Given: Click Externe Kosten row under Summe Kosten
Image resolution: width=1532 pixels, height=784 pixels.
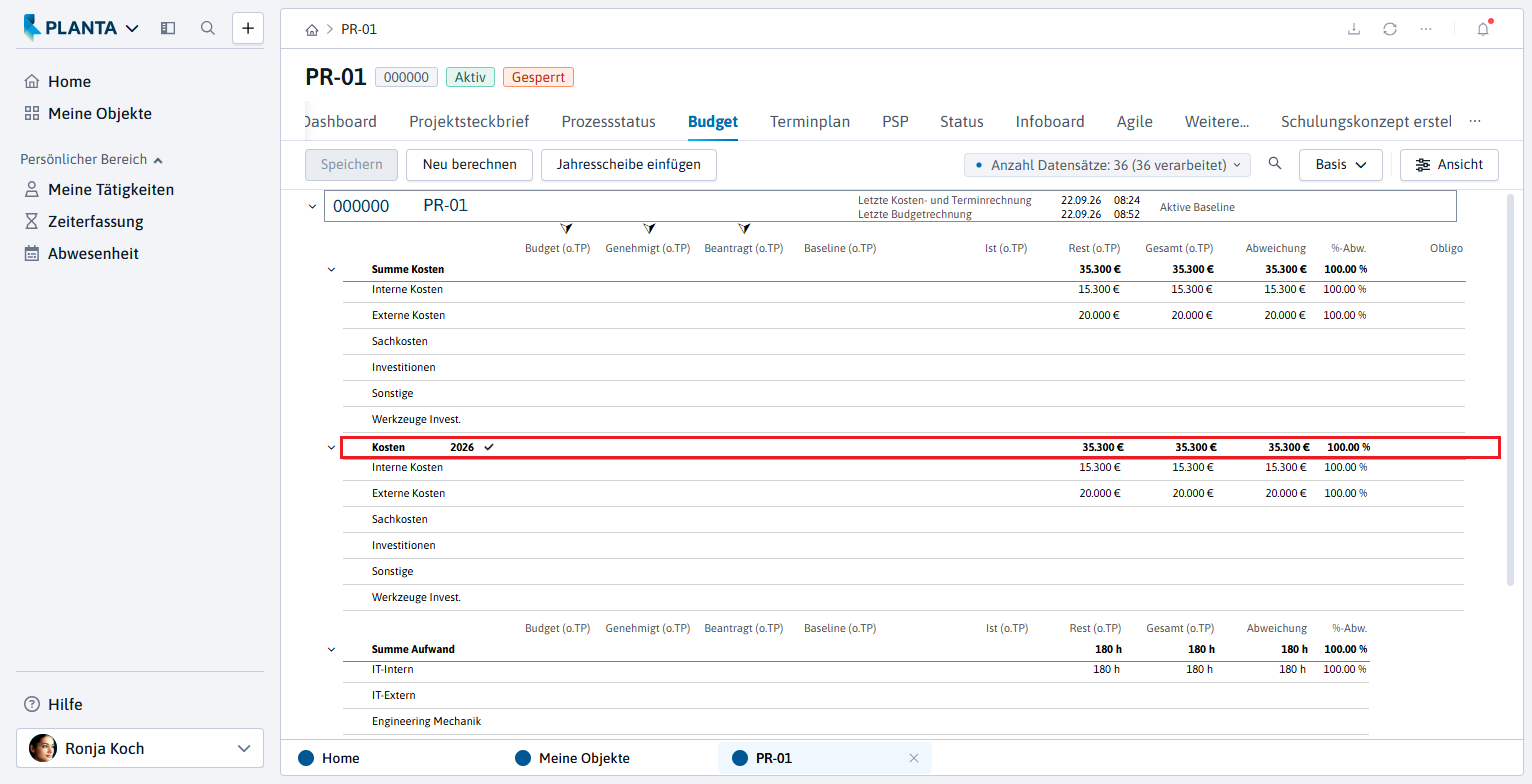Looking at the screenshot, I should pos(904,316).
